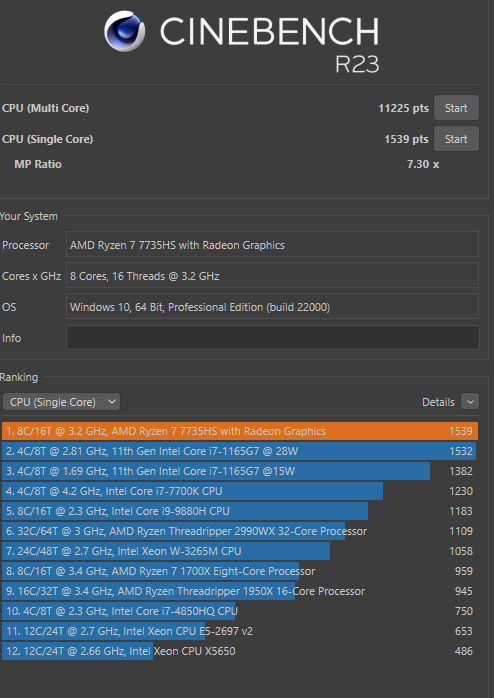Click the 11225 pts multi core score

pos(403,108)
